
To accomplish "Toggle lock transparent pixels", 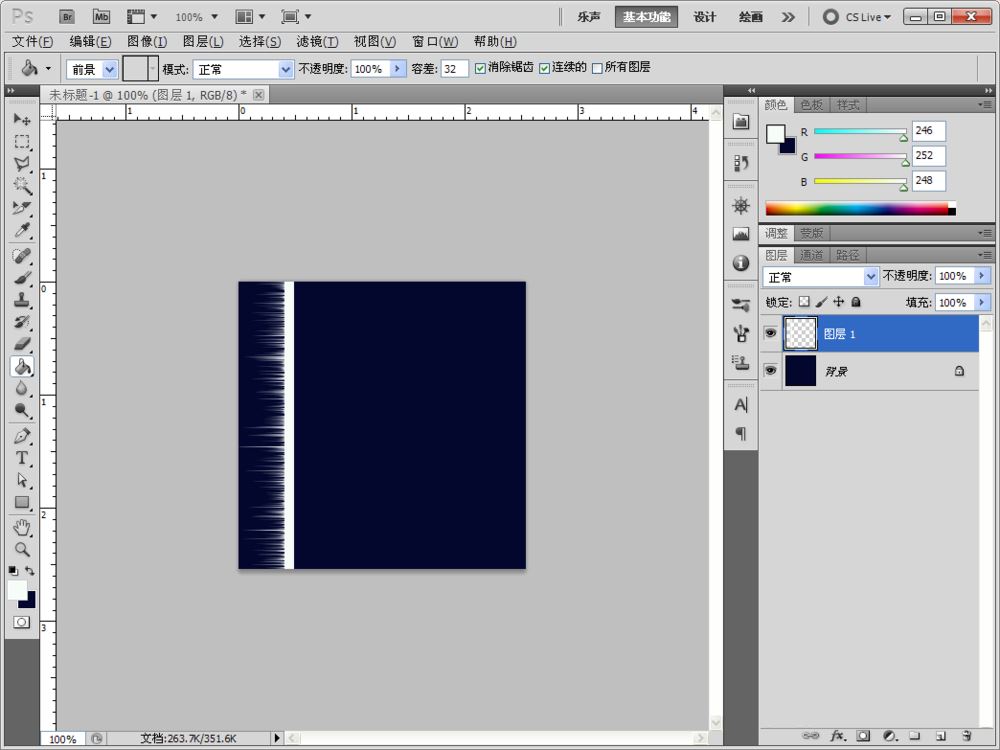I will [x=804, y=302].
